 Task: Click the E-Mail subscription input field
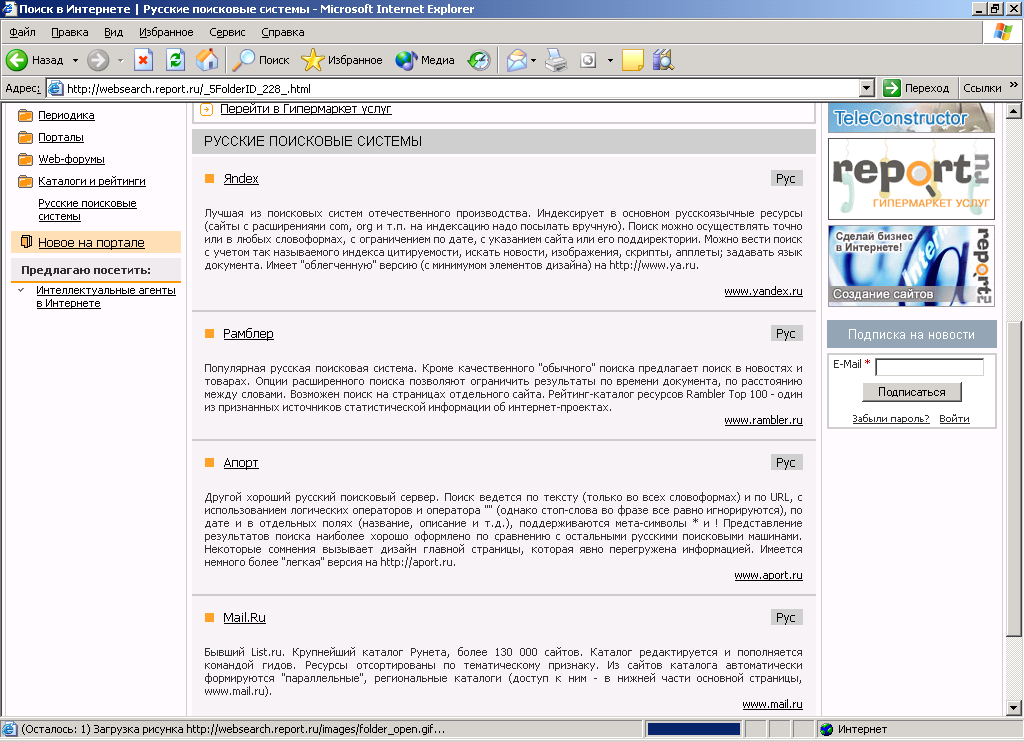tap(929, 367)
